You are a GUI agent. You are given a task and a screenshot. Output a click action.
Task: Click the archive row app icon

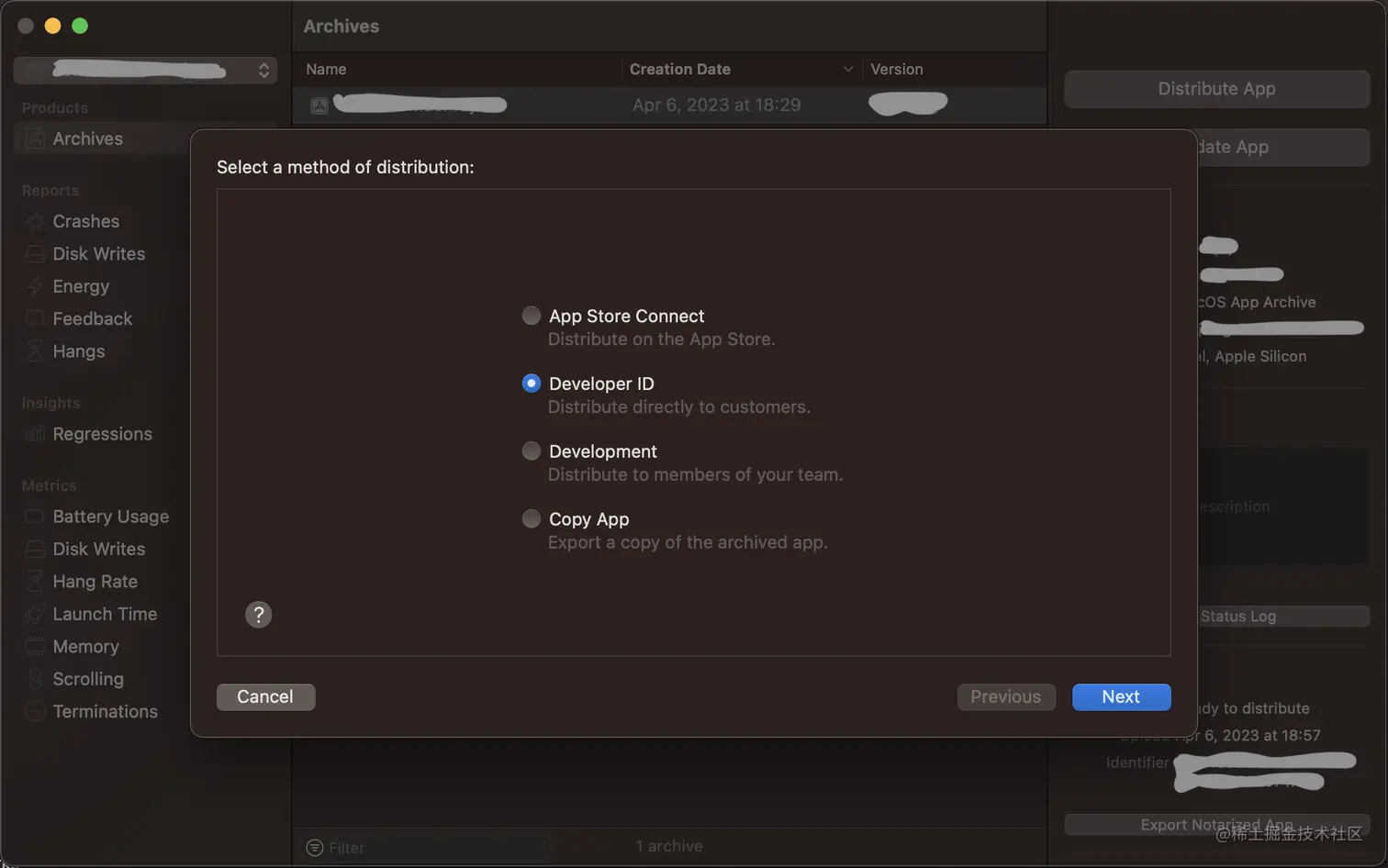[x=319, y=106]
